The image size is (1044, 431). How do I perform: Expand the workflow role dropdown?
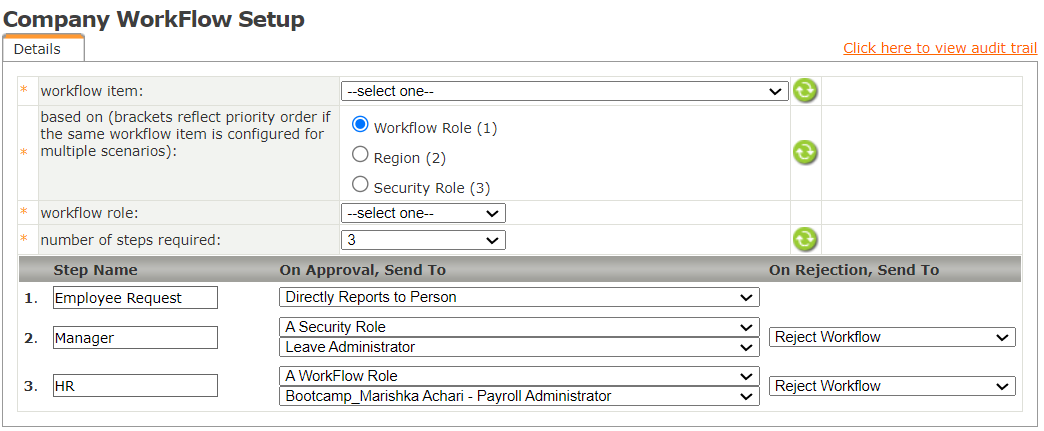(x=423, y=213)
